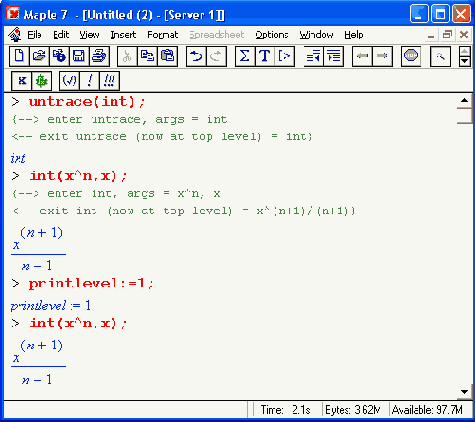Indent into a subsection icon
The image size is (475, 422).
pos(333,56)
